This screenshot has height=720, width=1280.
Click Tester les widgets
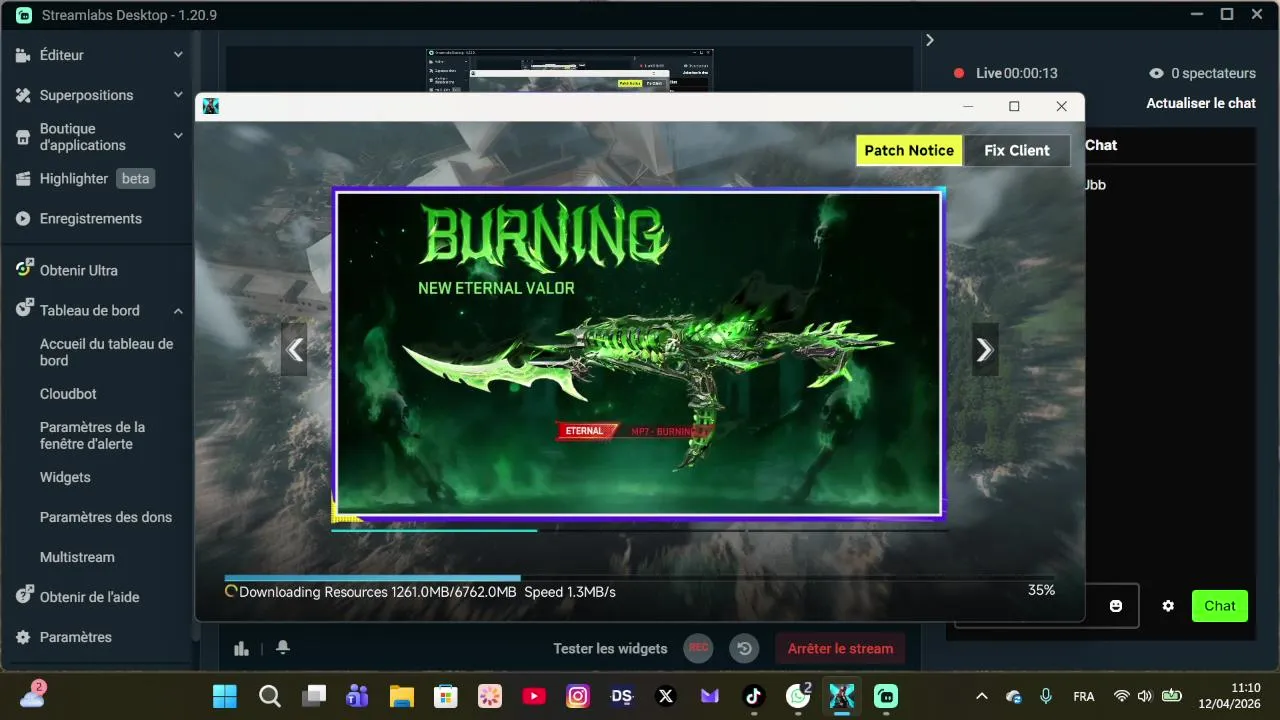click(x=610, y=648)
